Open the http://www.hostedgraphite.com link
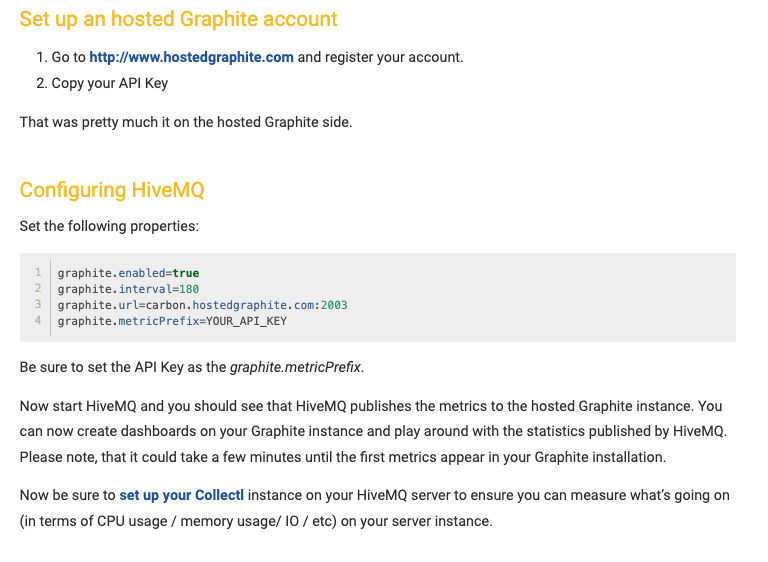Image resolution: width=768 pixels, height=562 pixels. pyautogui.click(x=191, y=57)
